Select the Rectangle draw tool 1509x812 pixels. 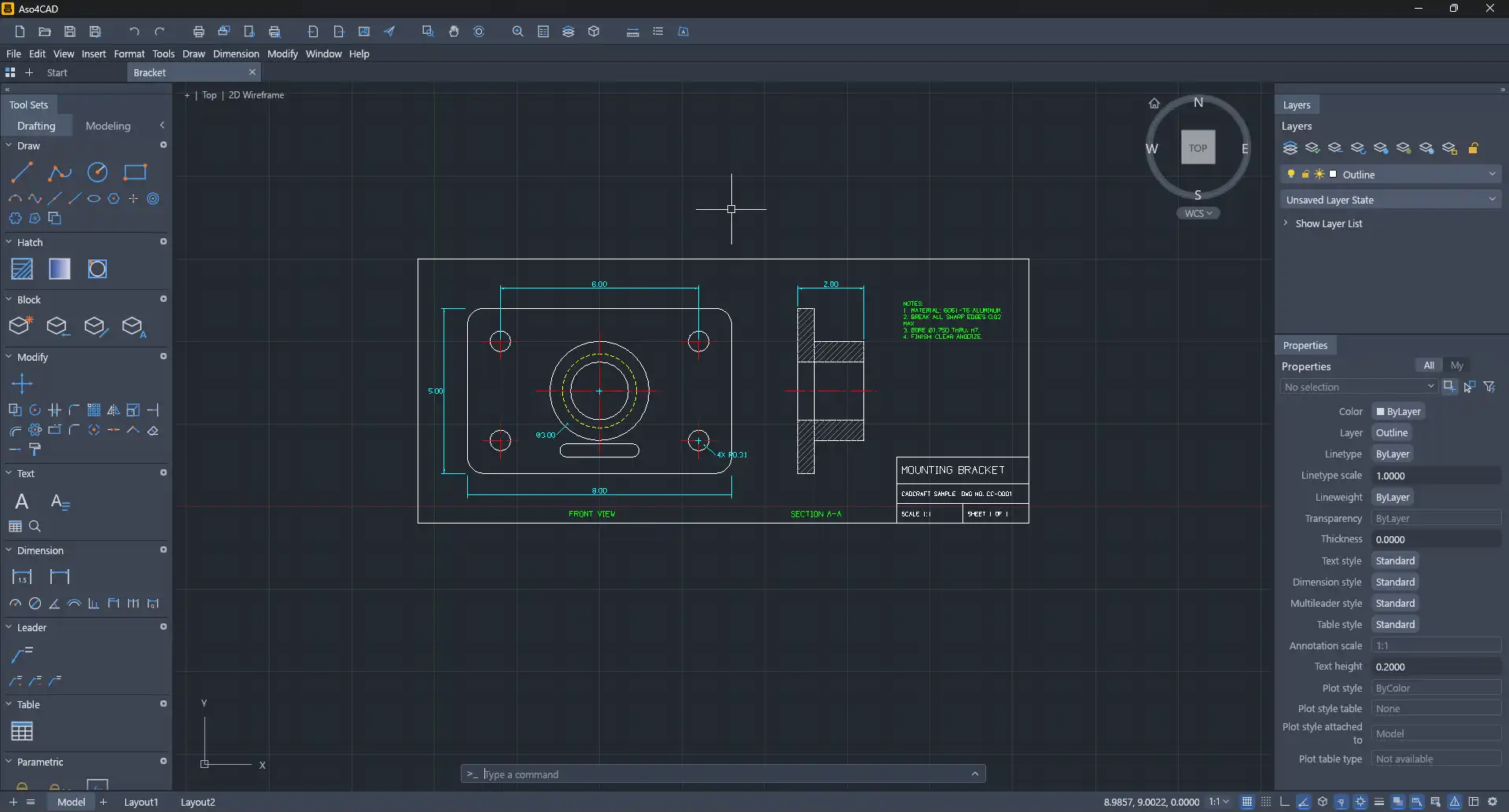point(135,172)
